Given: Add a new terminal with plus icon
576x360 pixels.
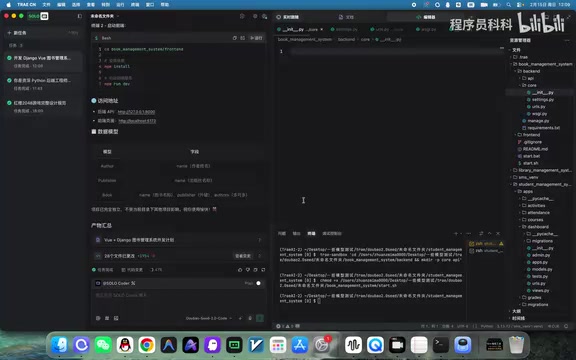Looking at the screenshot, I should (x=456, y=234).
